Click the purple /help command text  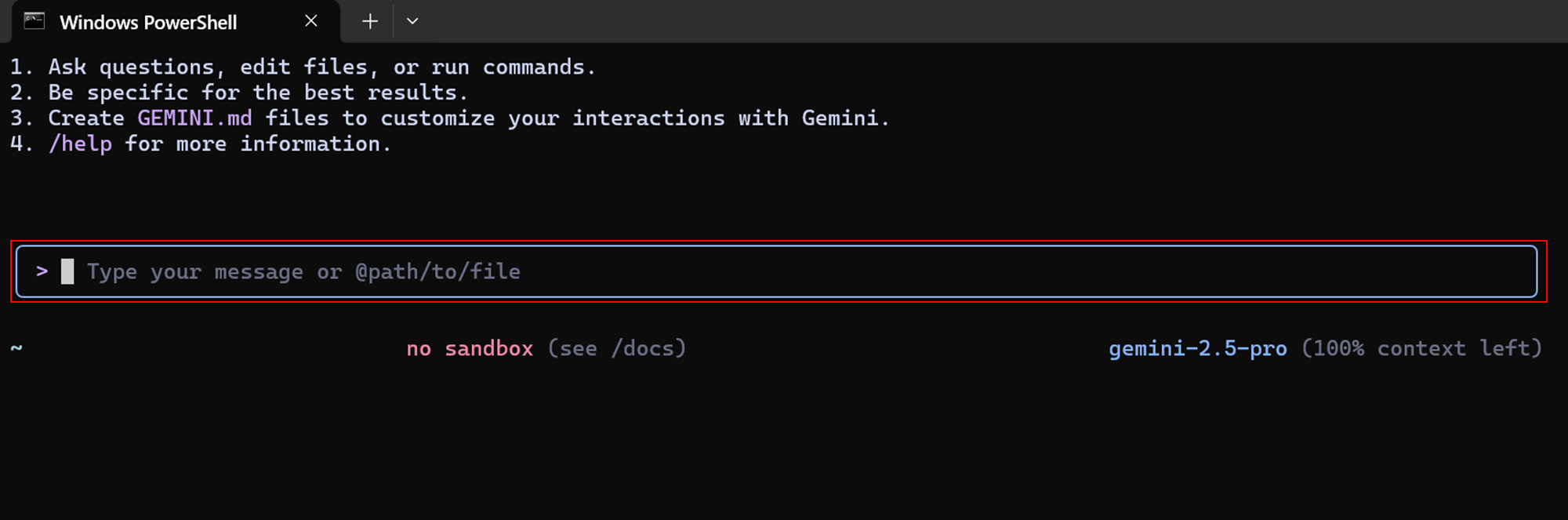click(80, 144)
